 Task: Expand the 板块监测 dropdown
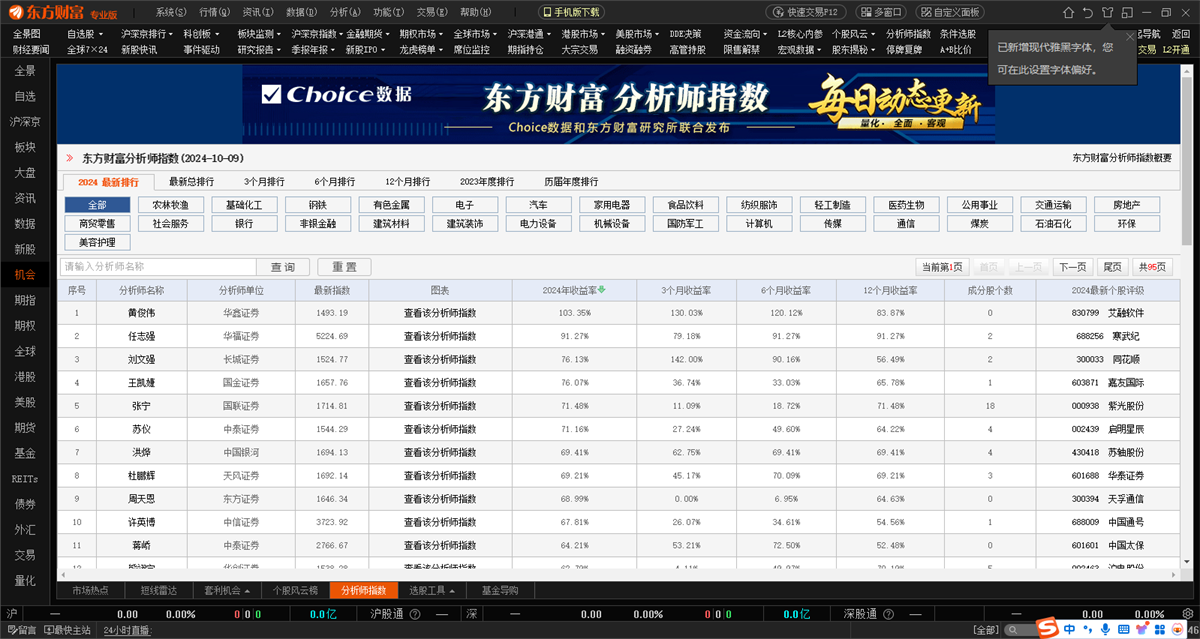click(280, 33)
